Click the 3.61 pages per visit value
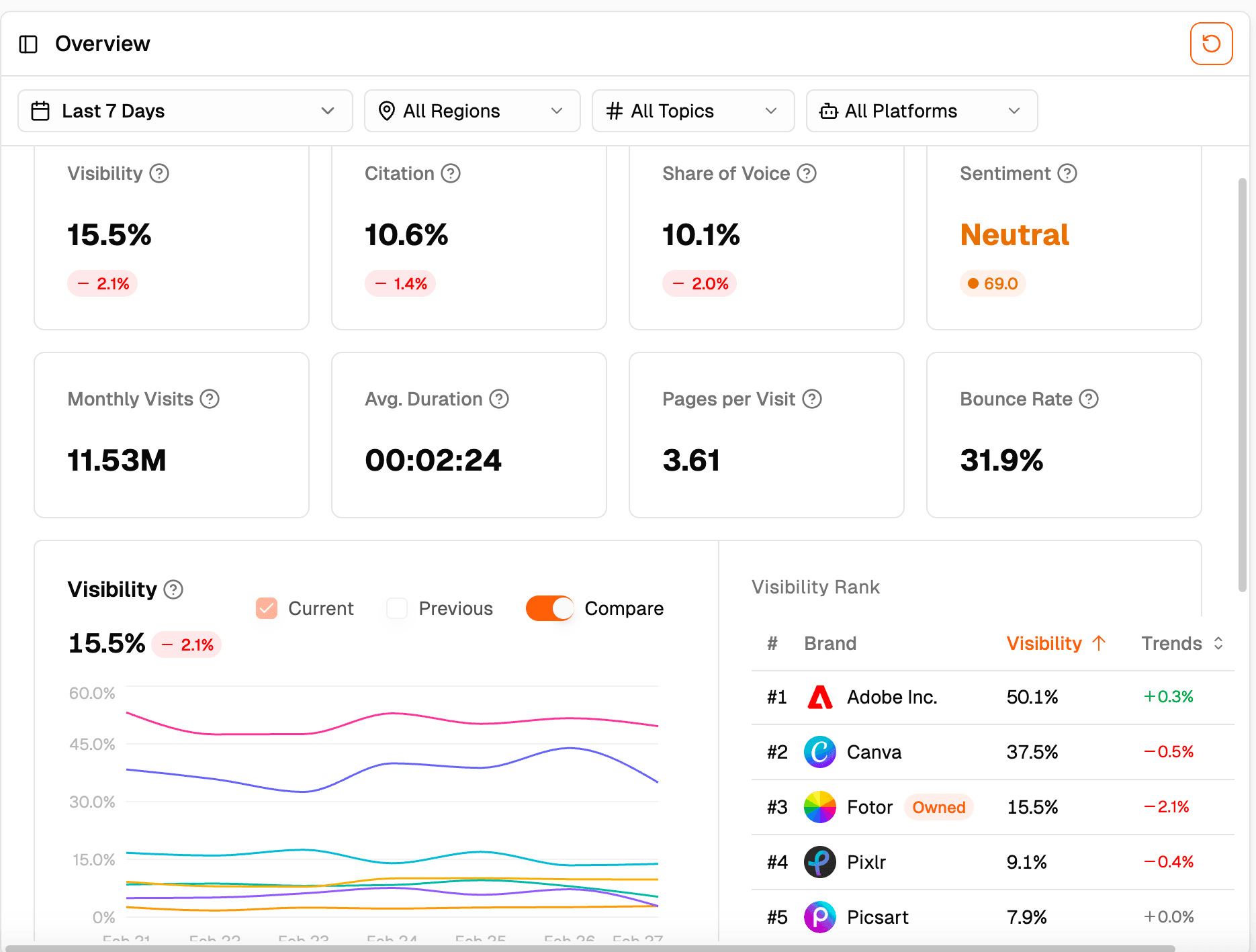The image size is (1256, 952). click(x=691, y=461)
